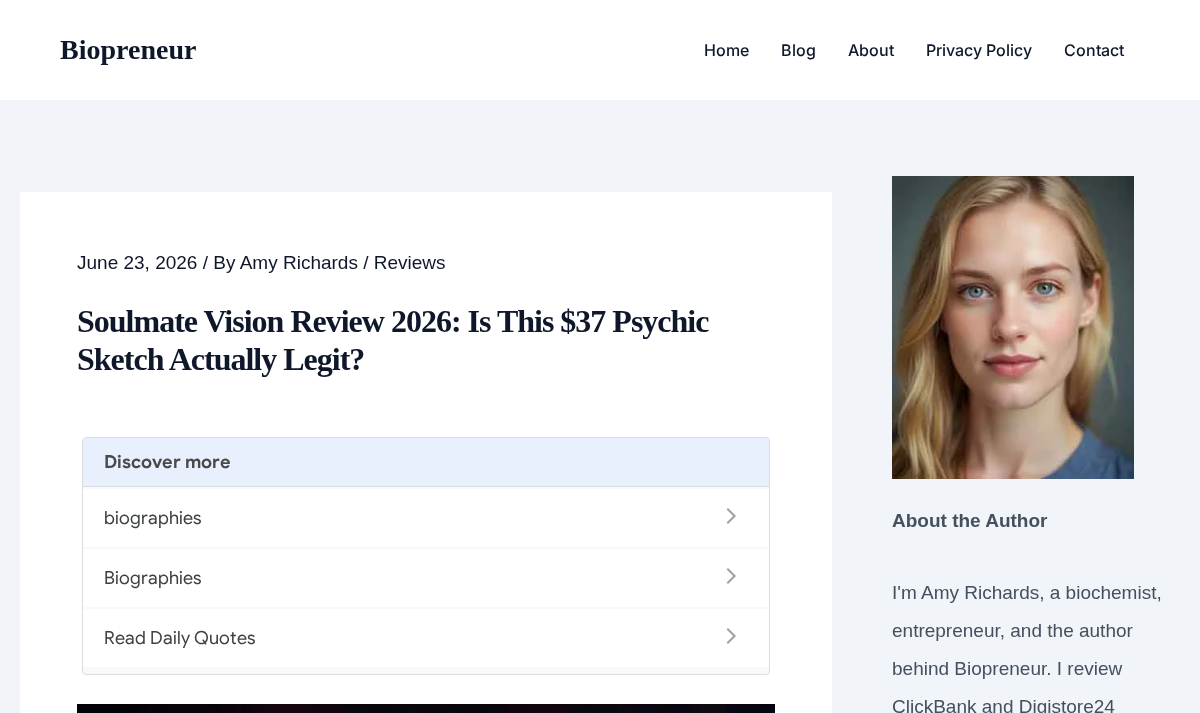Go to the Home menu item

pyautogui.click(x=726, y=50)
